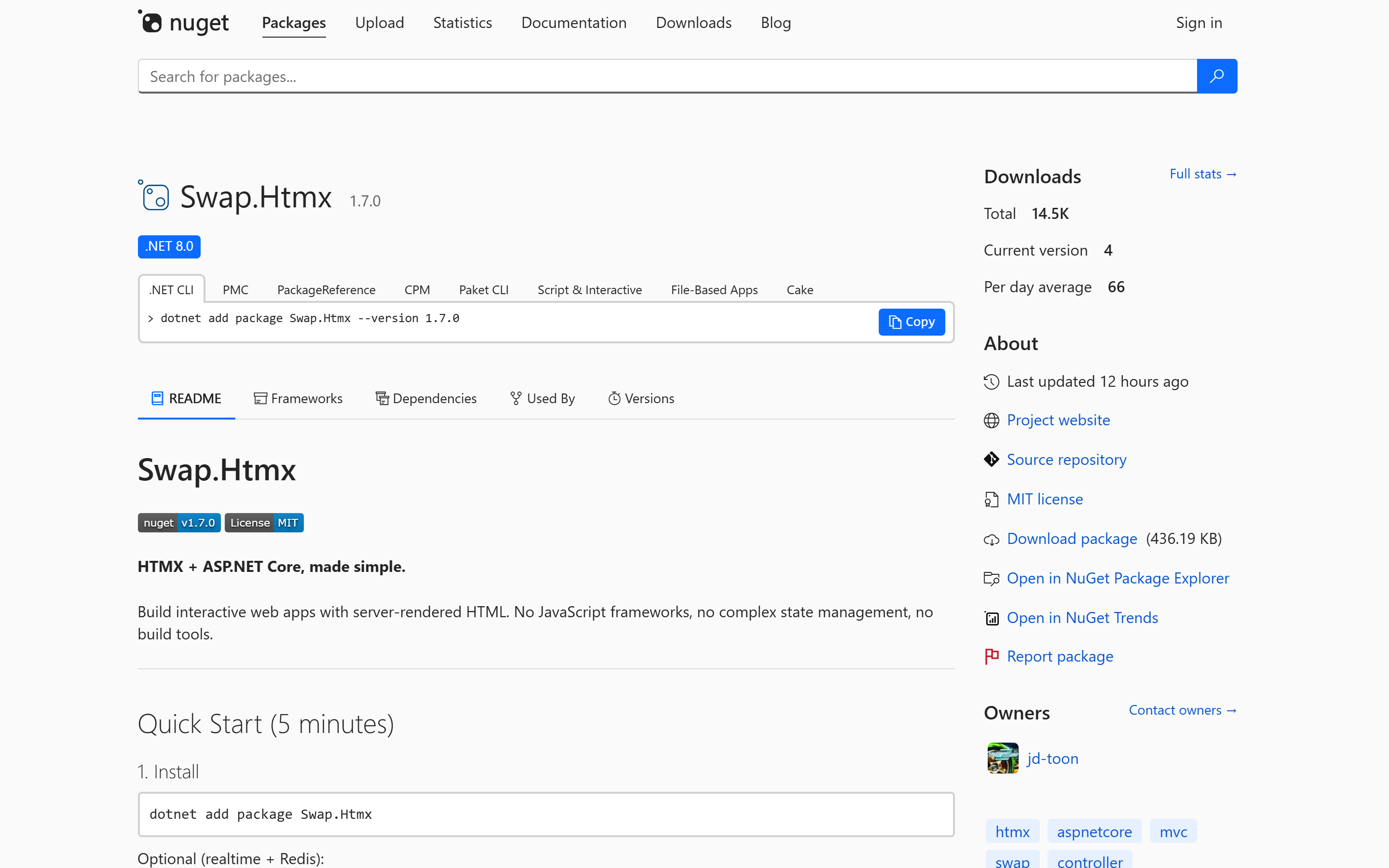Image resolution: width=1389 pixels, height=868 pixels.
Task: Click Sign in
Action: coord(1199,23)
